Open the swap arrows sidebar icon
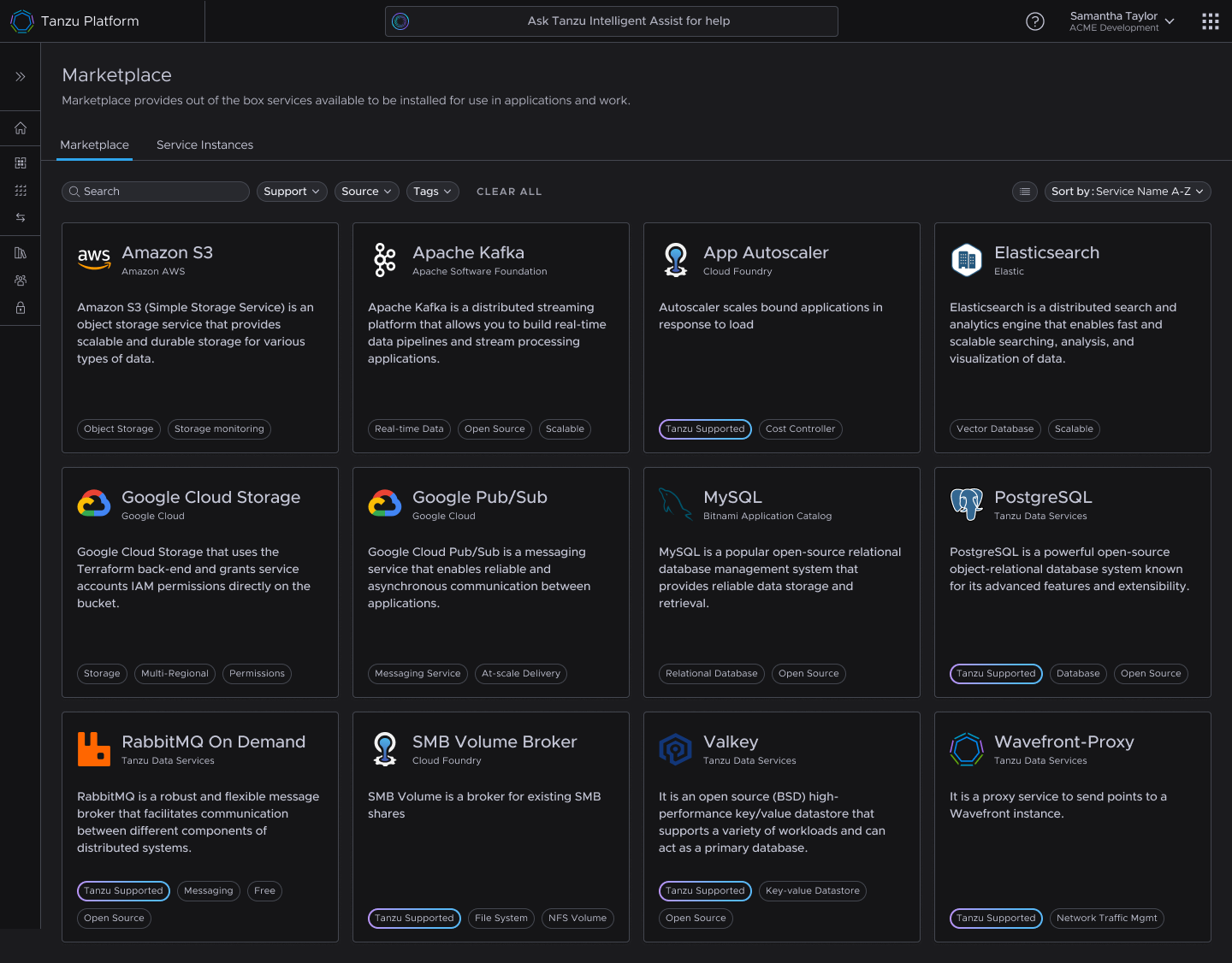 coord(21,217)
